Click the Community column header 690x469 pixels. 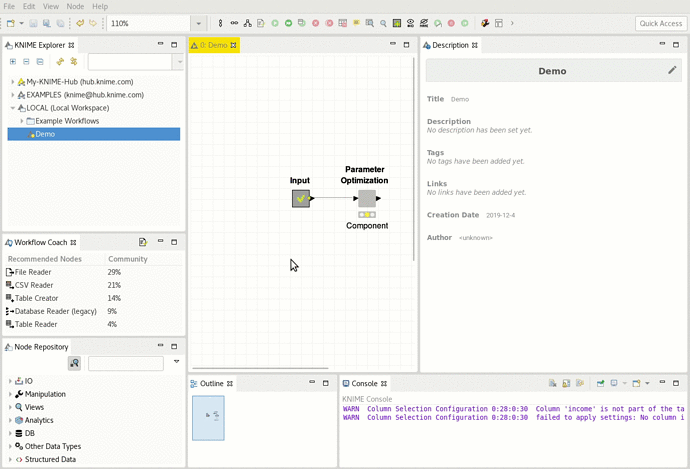[x=128, y=259]
